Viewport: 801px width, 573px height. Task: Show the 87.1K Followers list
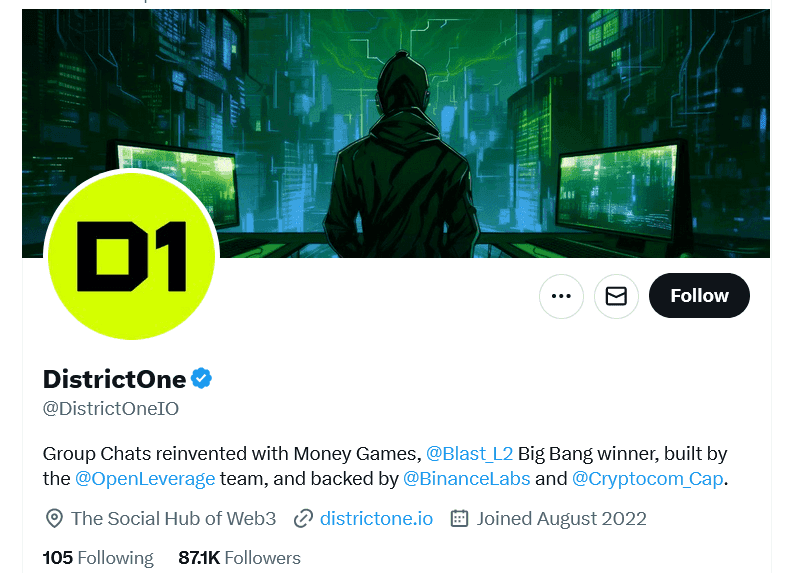pos(239,558)
